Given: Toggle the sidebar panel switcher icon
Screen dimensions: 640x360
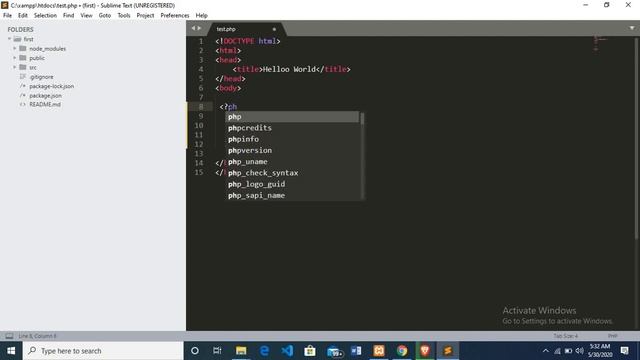Looking at the screenshot, I should coord(9,336).
